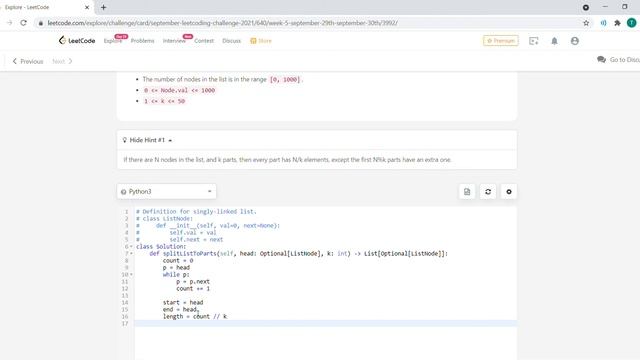Open the Explore menu item
Screen dimensions: 640x360
click(112, 41)
